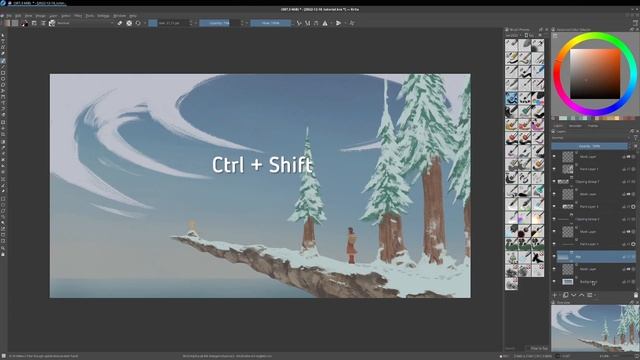This screenshot has width=640, height=360.
Task: Toggle Preserve Alpha in the top toolbar
Action: (129, 23)
